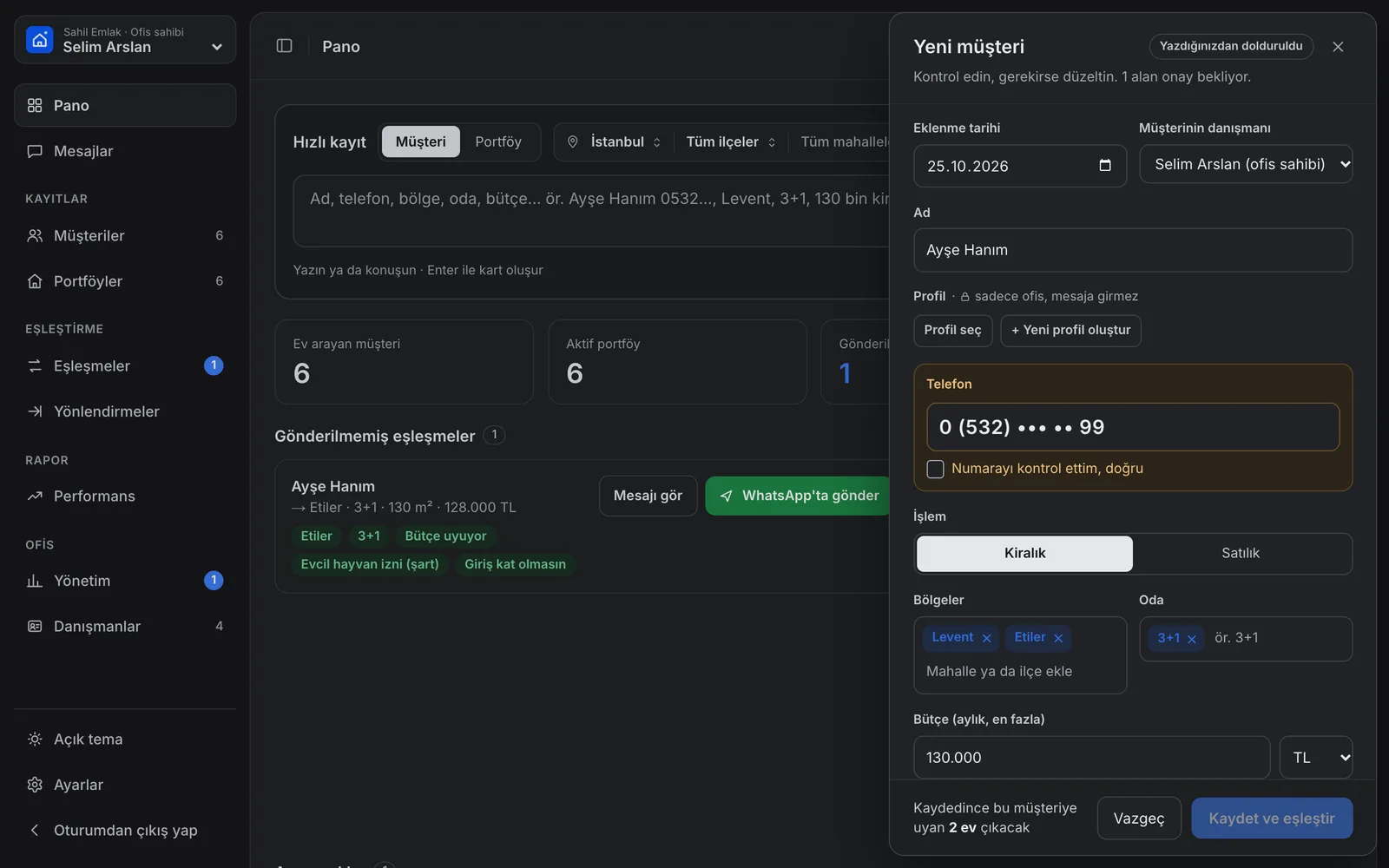
Task: Click Profil seç button
Action: tap(952, 330)
